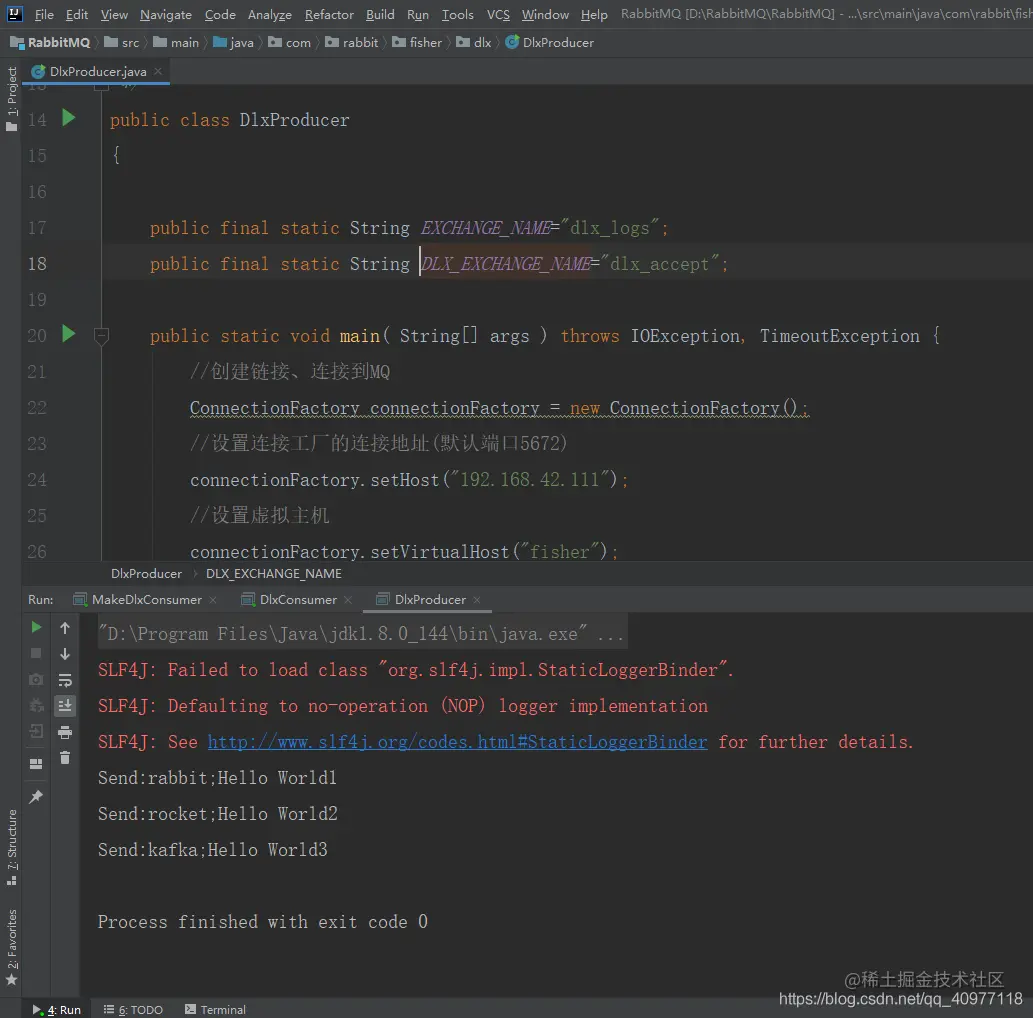The image size is (1033, 1018).
Task: Close the DlxConsumer run tab
Action: (348, 600)
